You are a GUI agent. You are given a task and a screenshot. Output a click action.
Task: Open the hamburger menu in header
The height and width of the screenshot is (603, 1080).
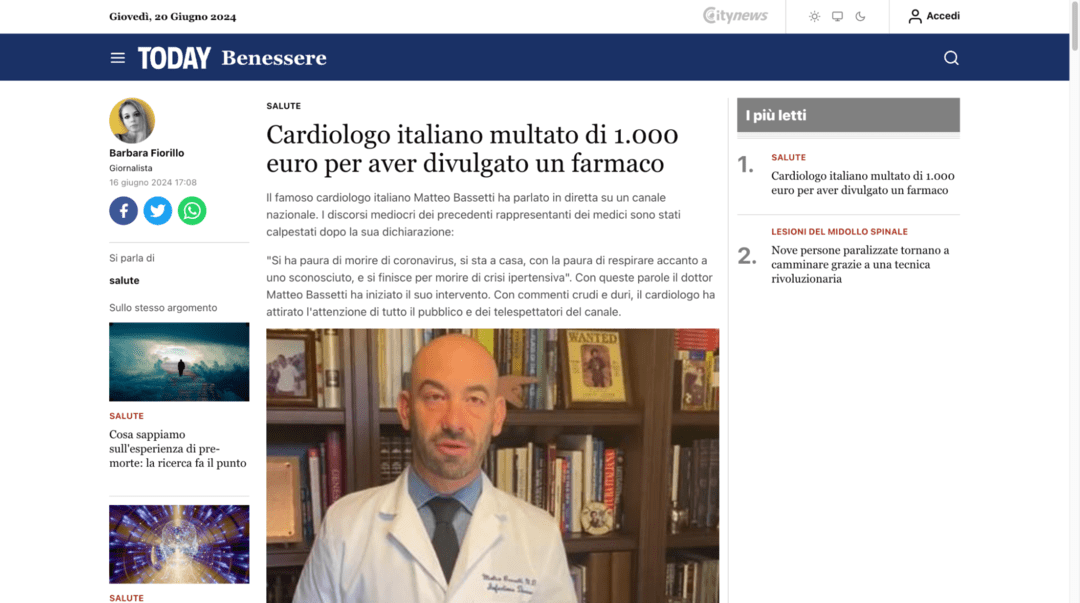point(118,58)
